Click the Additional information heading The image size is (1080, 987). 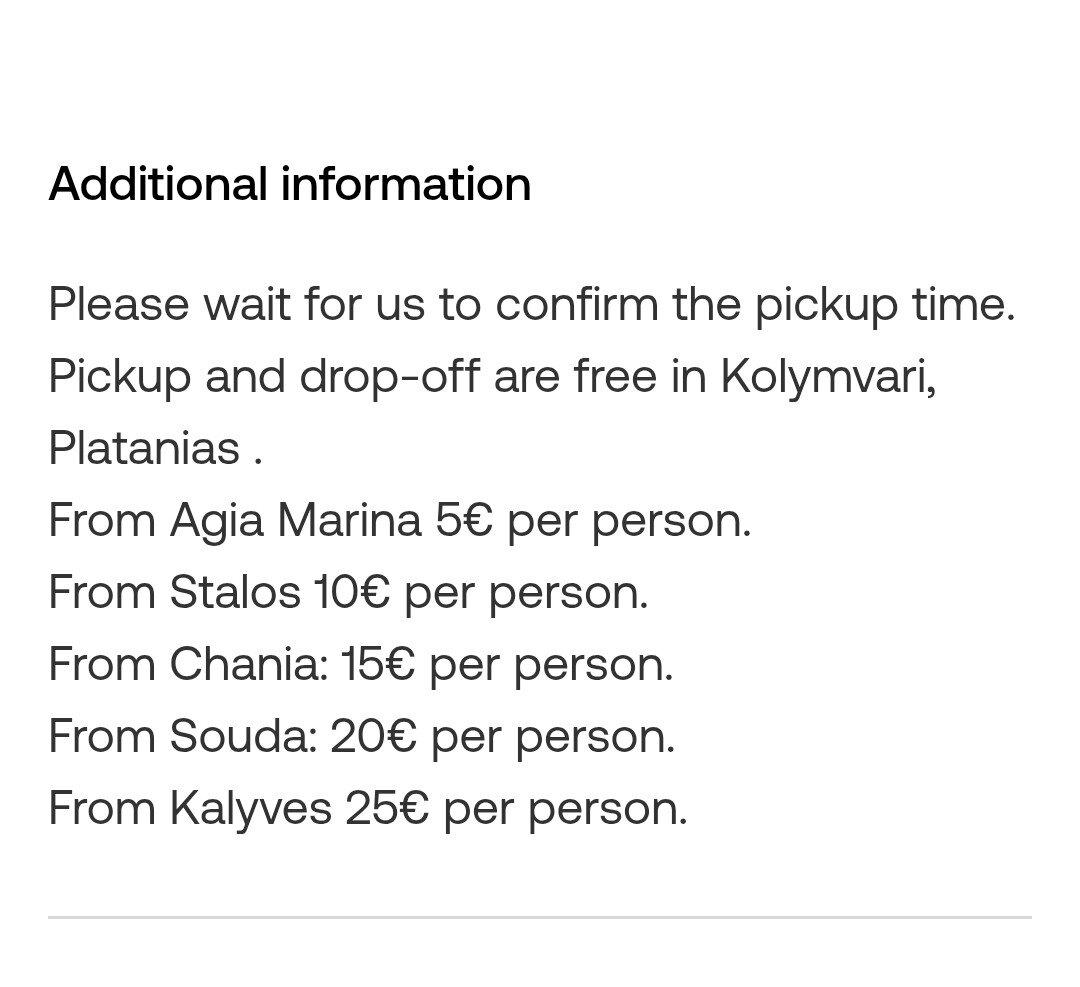click(x=289, y=184)
